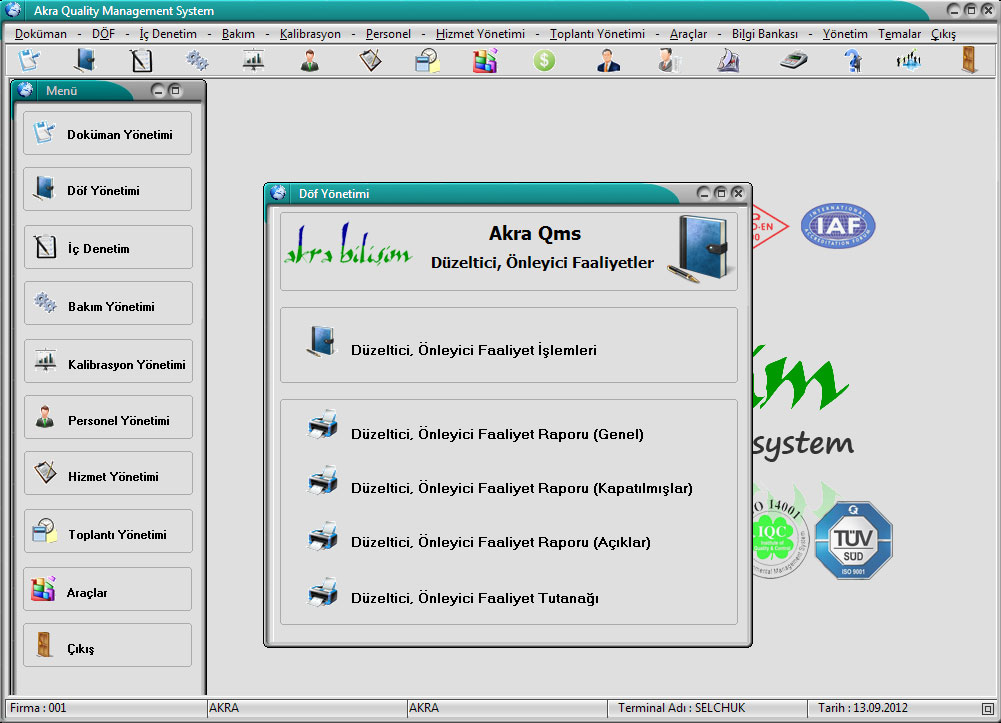Click the İç Denetim sidebar button

point(108,247)
